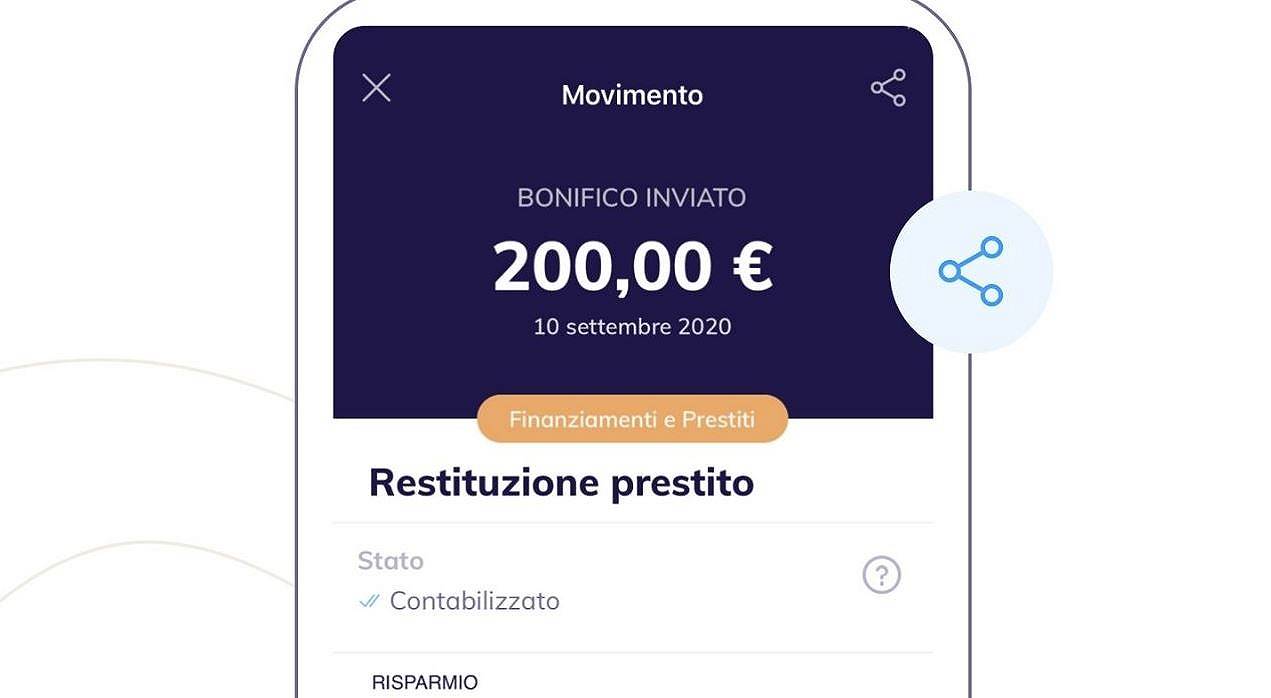Tap the Restituzione prestito transaction title

pyautogui.click(x=562, y=482)
